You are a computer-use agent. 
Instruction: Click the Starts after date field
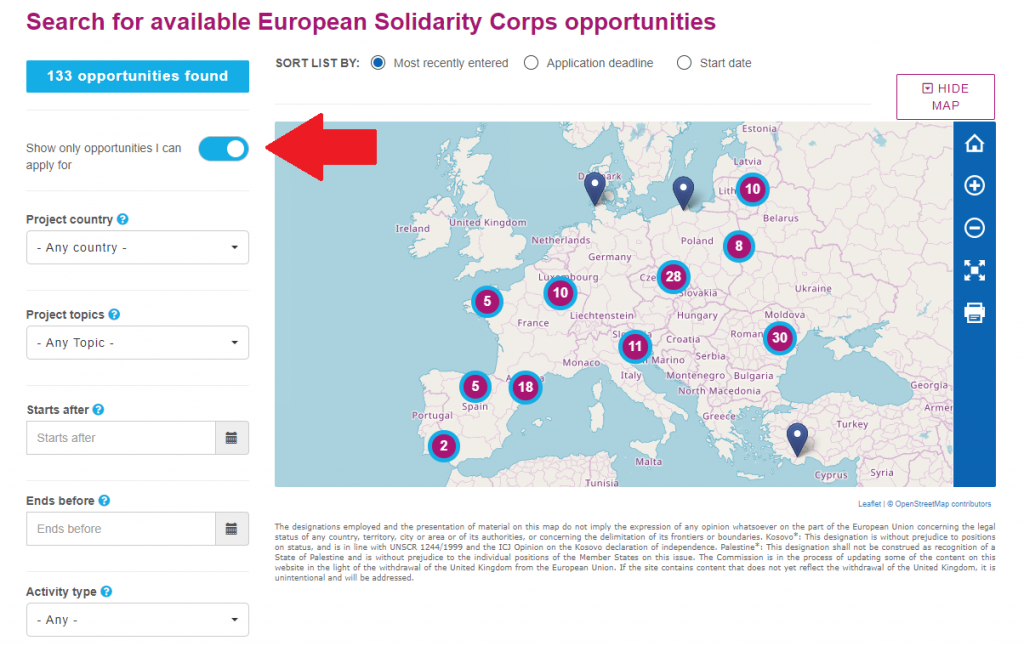[121, 438]
